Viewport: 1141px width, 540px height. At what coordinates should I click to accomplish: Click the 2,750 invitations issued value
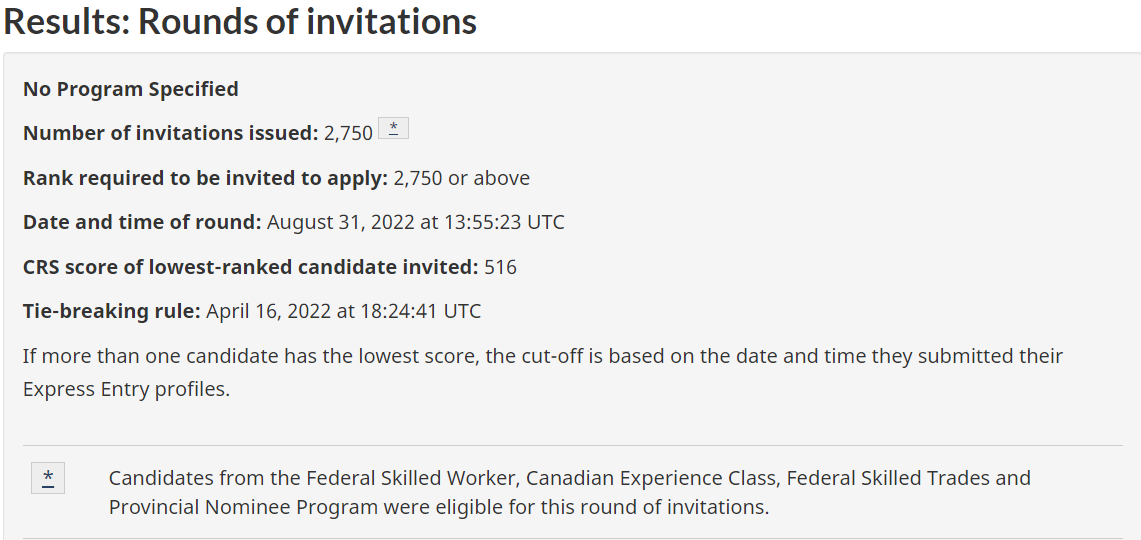tap(349, 133)
